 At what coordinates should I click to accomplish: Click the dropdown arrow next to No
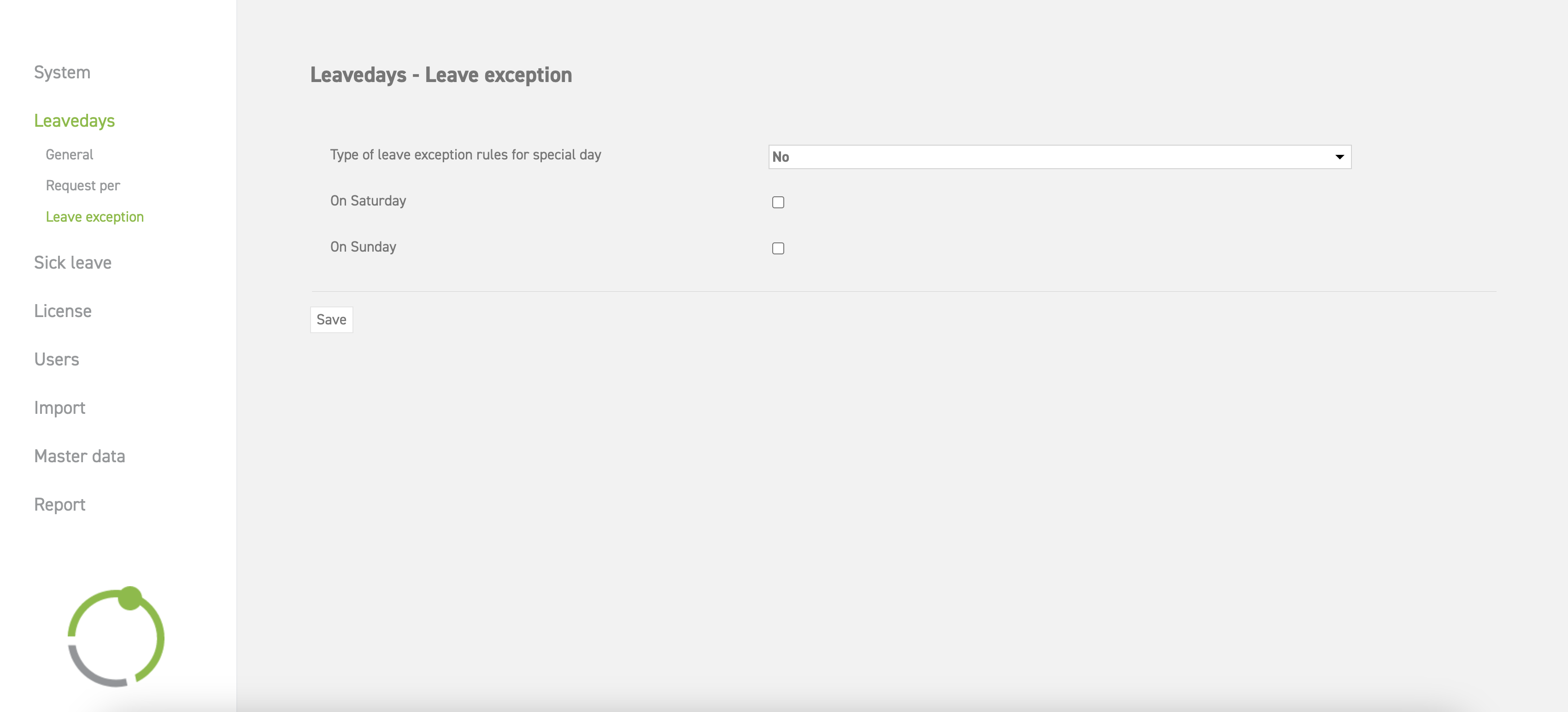1339,157
